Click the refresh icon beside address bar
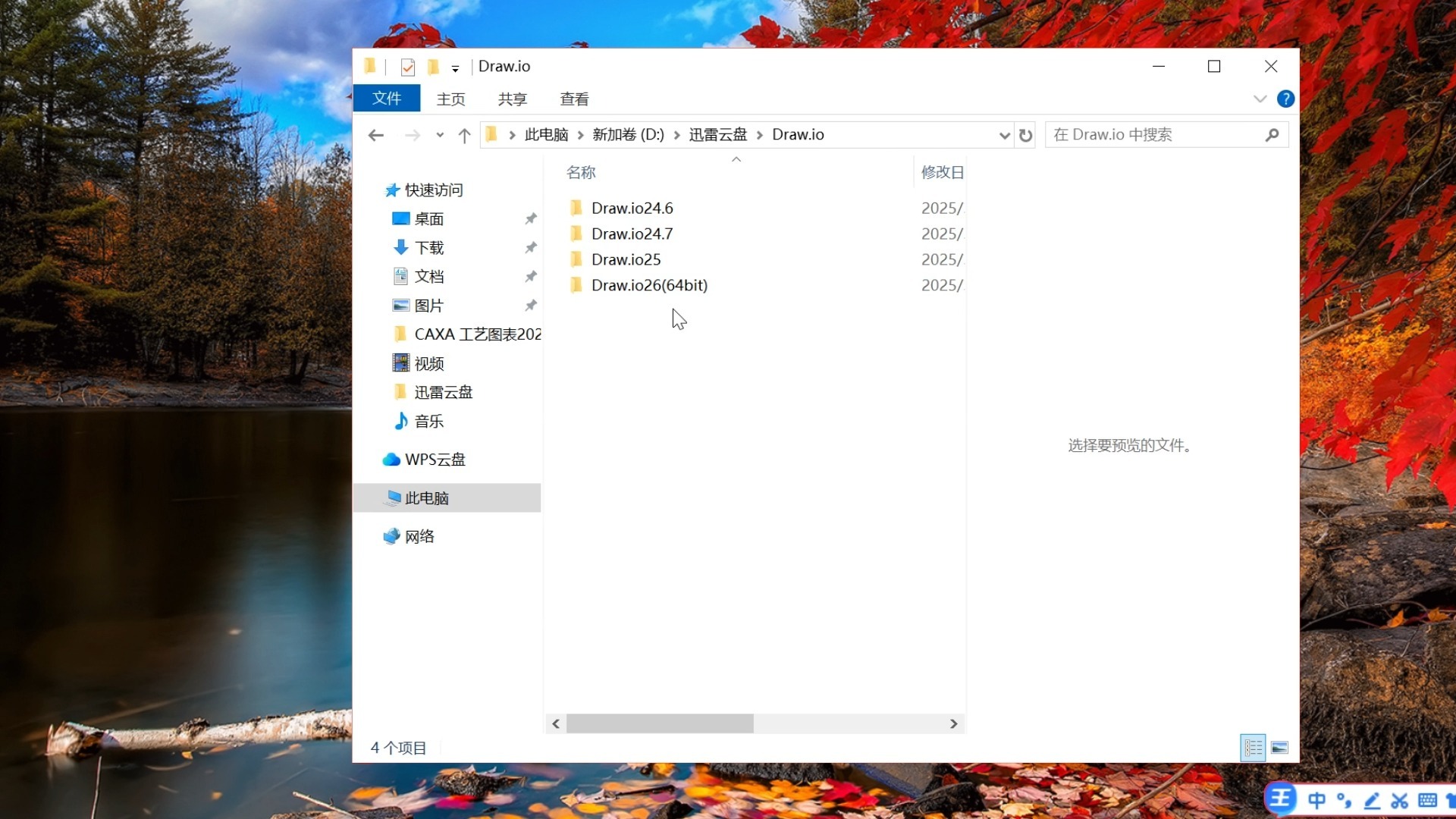 [x=1025, y=135]
